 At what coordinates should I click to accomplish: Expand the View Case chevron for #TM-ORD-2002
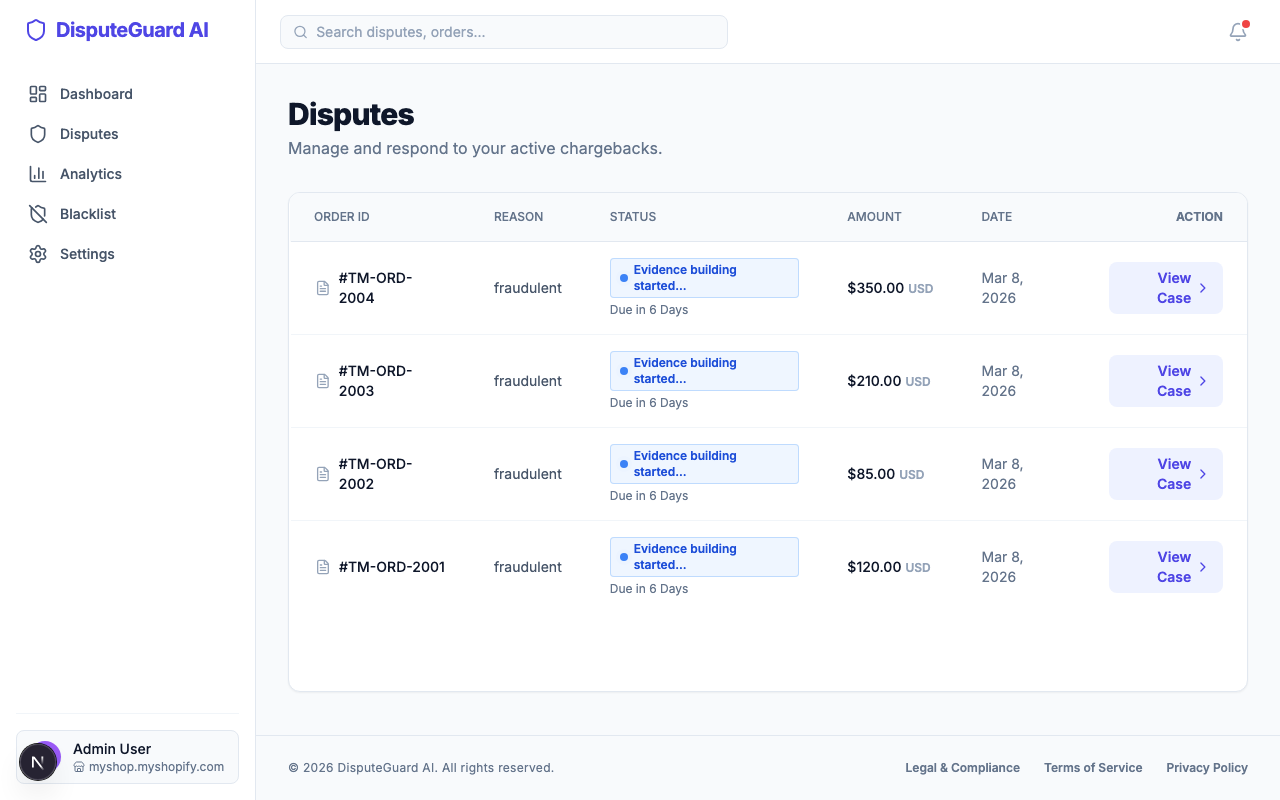pyautogui.click(x=1201, y=474)
